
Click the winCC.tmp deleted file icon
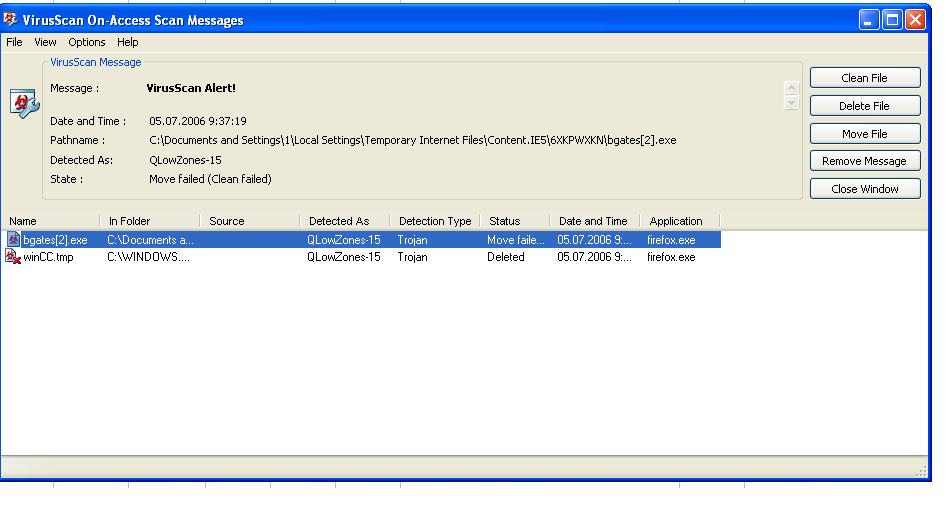(x=13, y=257)
